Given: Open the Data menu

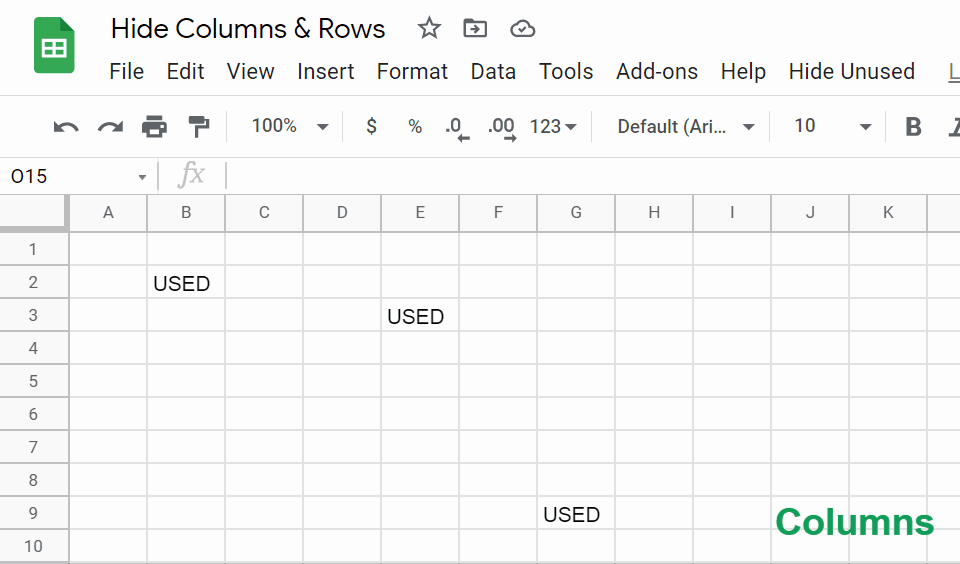Looking at the screenshot, I should (x=493, y=72).
